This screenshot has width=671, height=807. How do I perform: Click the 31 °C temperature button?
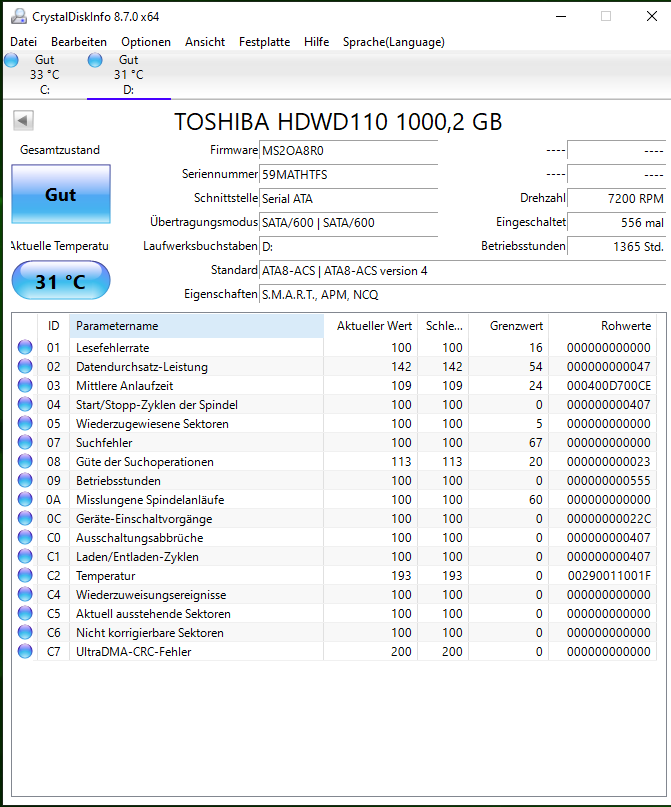[61, 280]
